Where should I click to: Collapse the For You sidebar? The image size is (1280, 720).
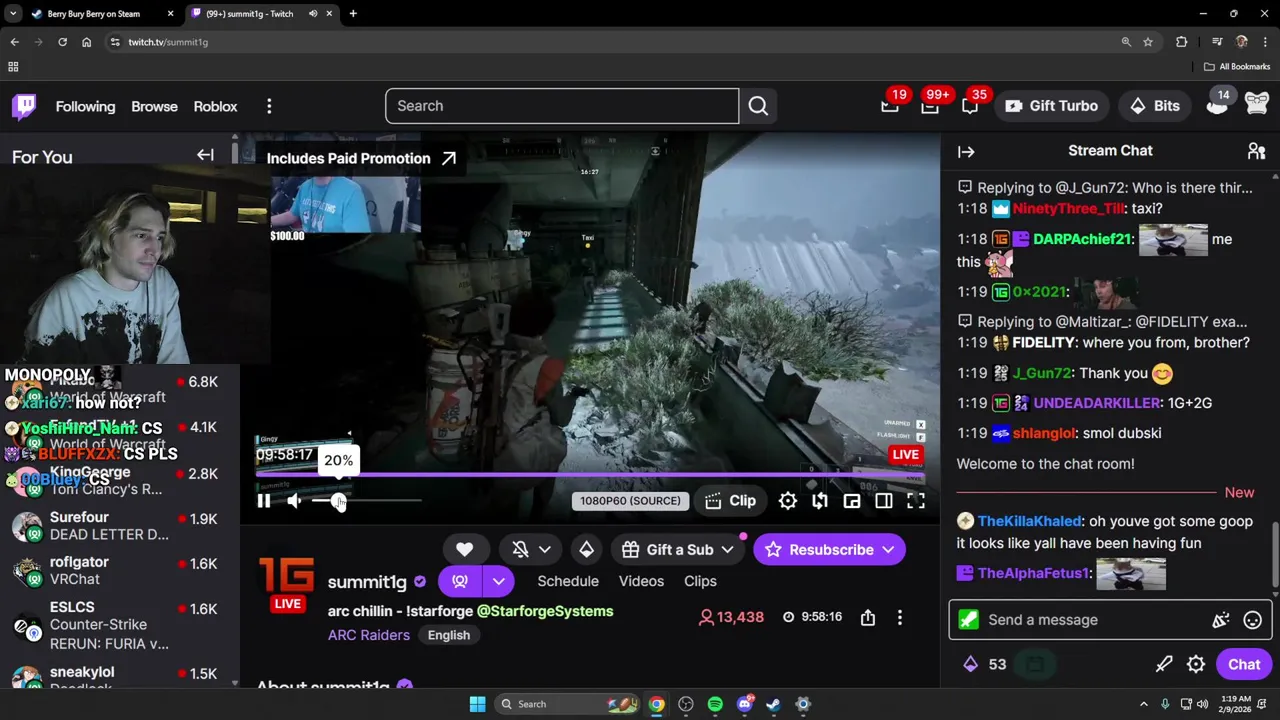[205, 155]
